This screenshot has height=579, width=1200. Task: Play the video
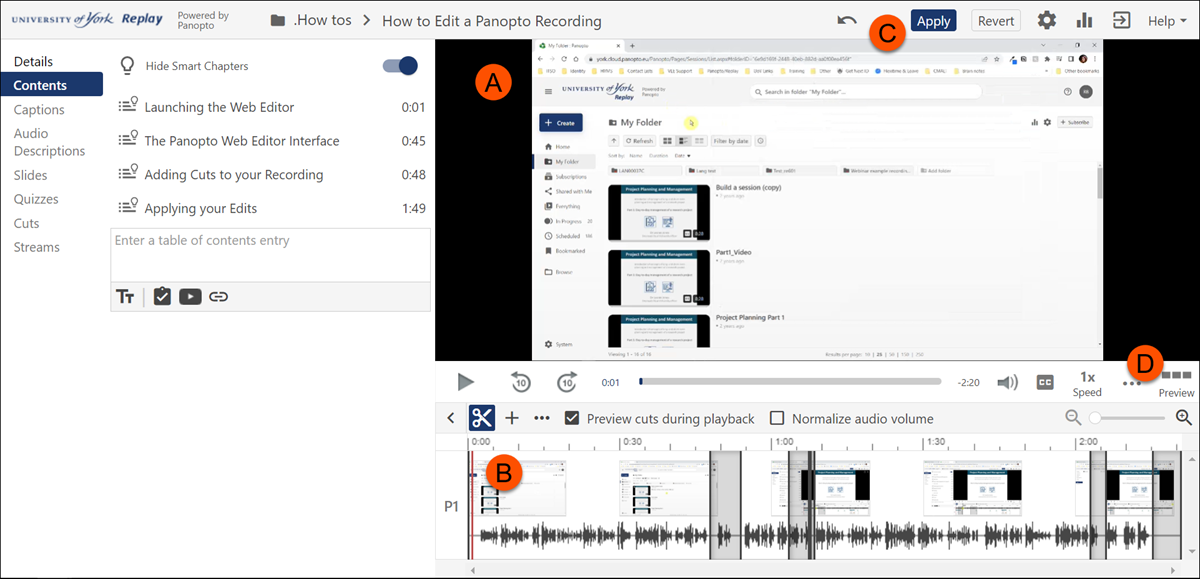(465, 382)
